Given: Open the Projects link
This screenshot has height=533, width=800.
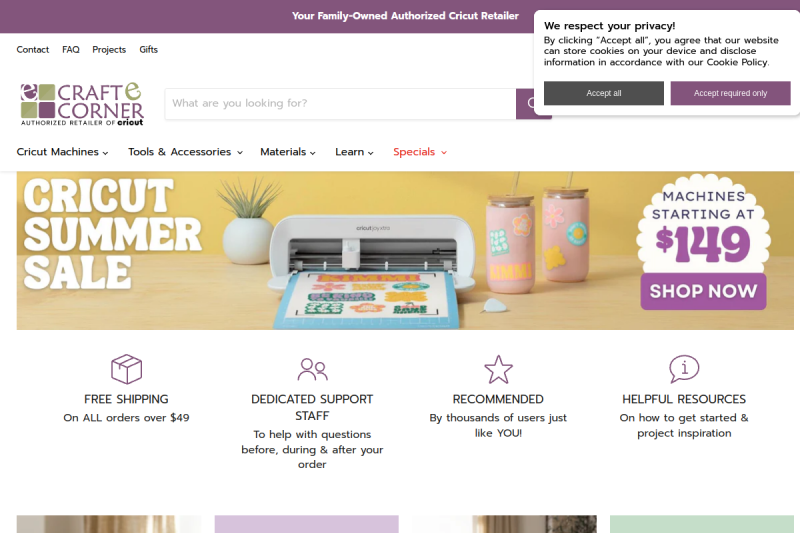Looking at the screenshot, I should pyautogui.click(x=109, y=49).
